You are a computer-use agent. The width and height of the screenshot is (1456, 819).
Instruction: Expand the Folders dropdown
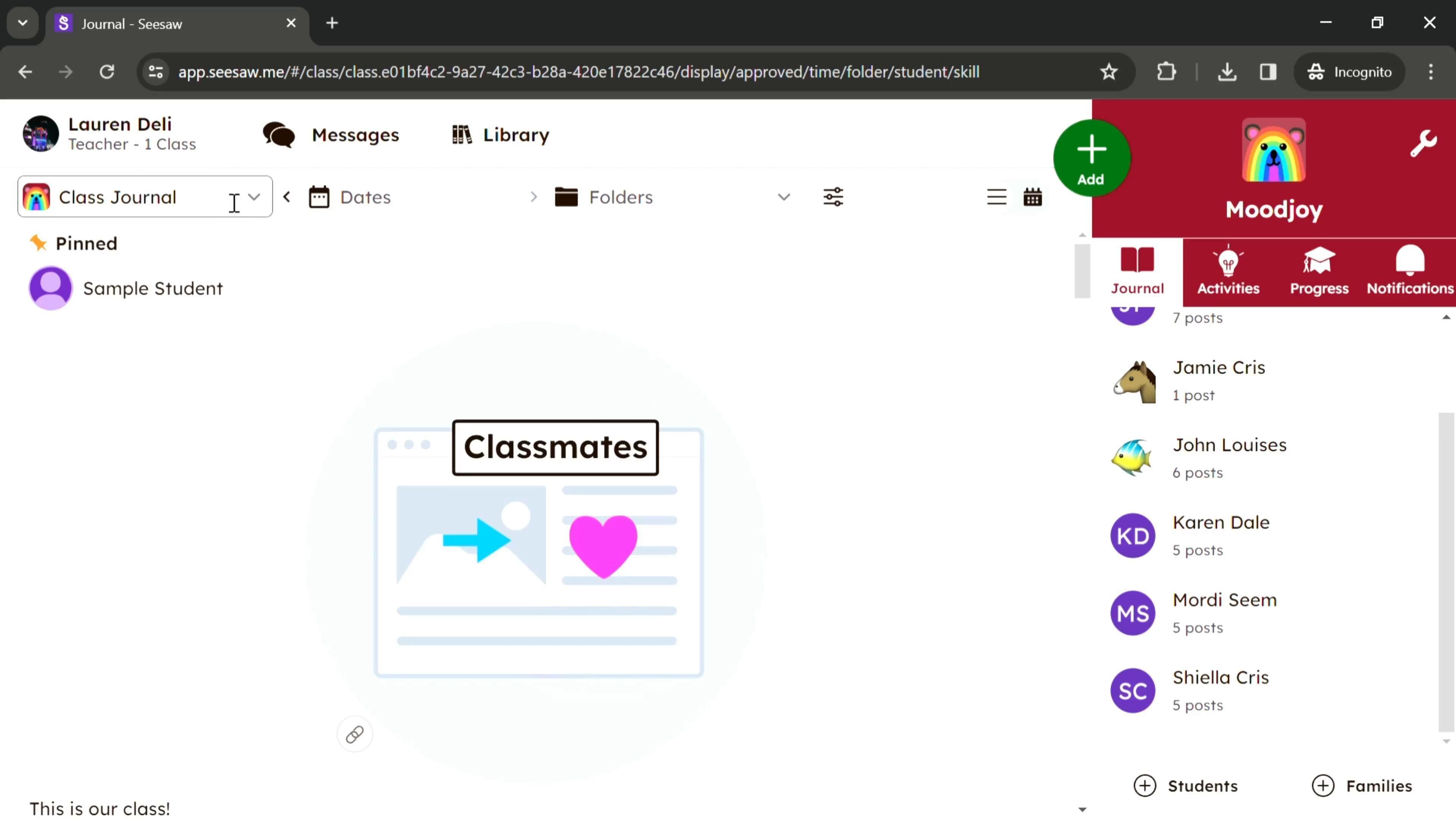(673, 197)
